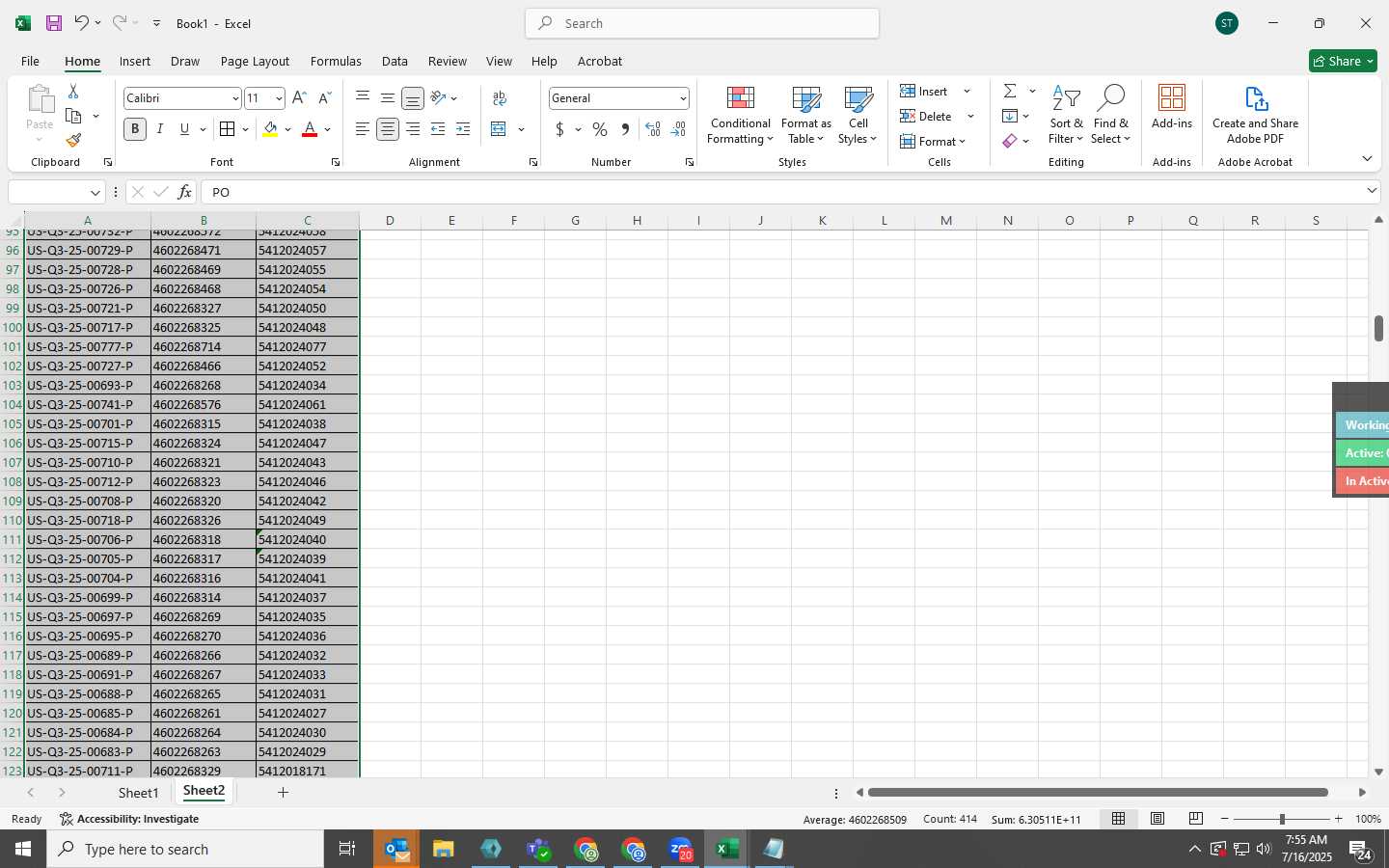This screenshot has height=868, width=1389.
Task: Click Accessibility: Investigate in status bar
Action: click(129, 819)
